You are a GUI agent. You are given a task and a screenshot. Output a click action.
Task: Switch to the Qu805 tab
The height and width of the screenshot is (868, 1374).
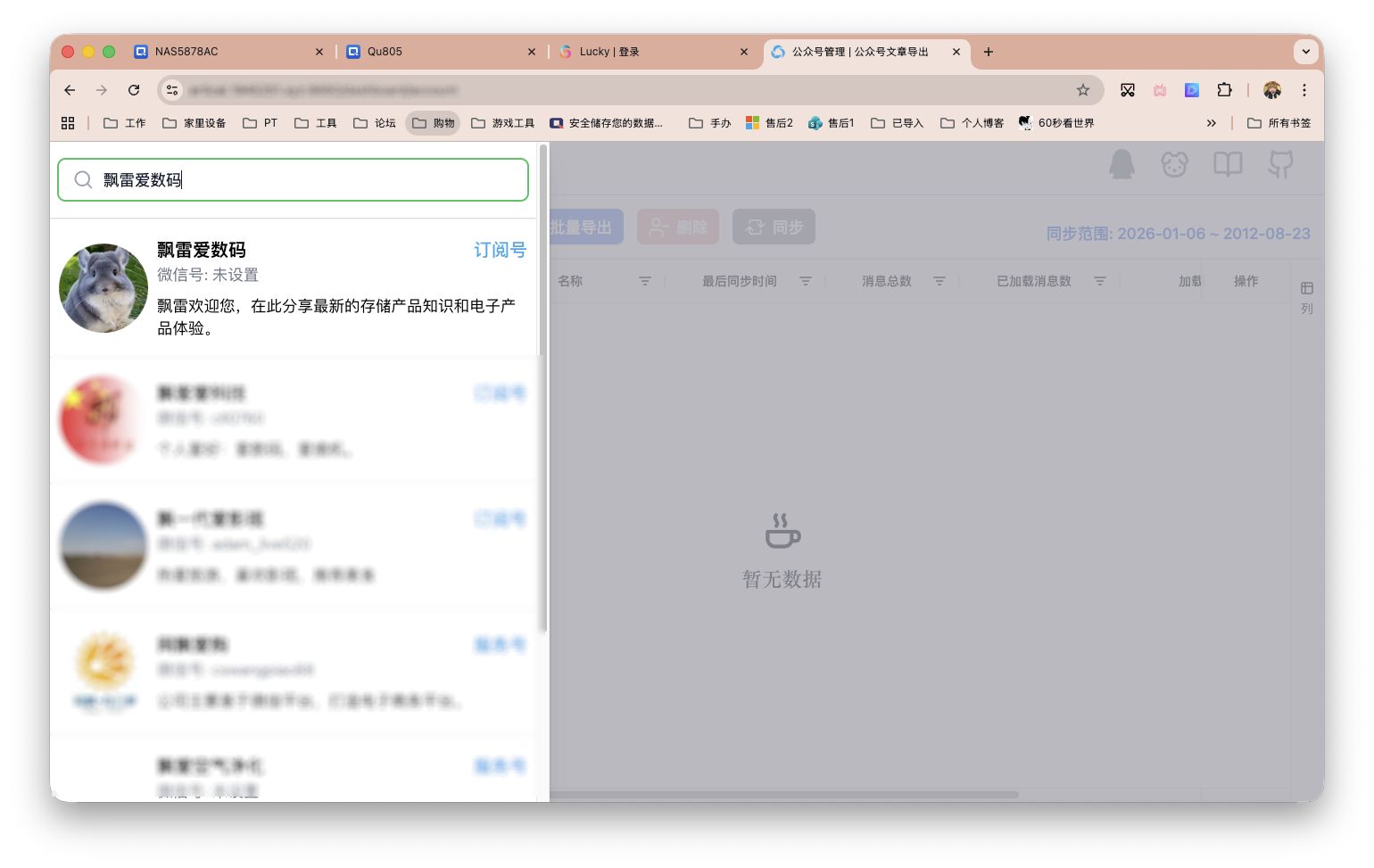[384, 51]
